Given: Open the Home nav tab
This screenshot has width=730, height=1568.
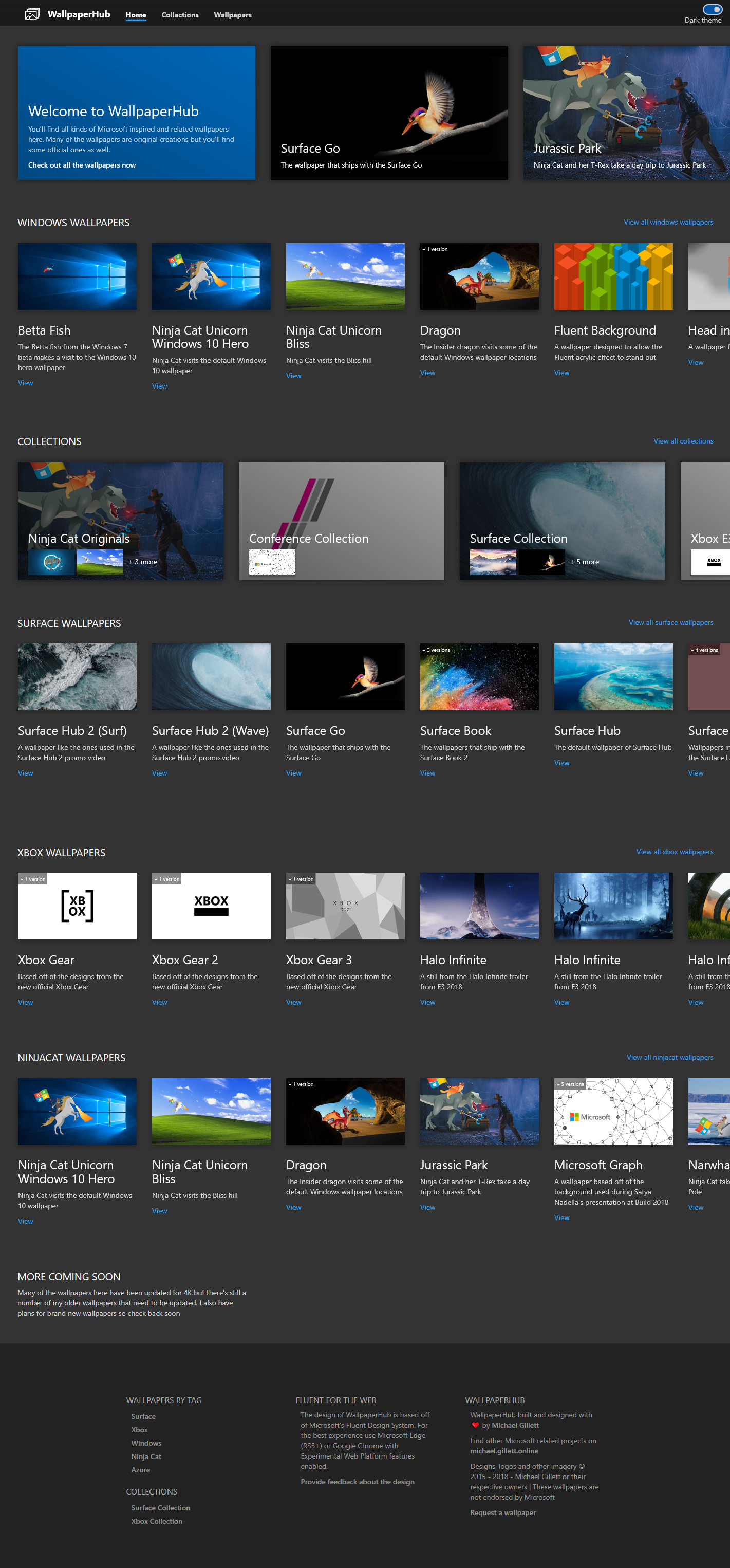Looking at the screenshot, I should [136, 15].
